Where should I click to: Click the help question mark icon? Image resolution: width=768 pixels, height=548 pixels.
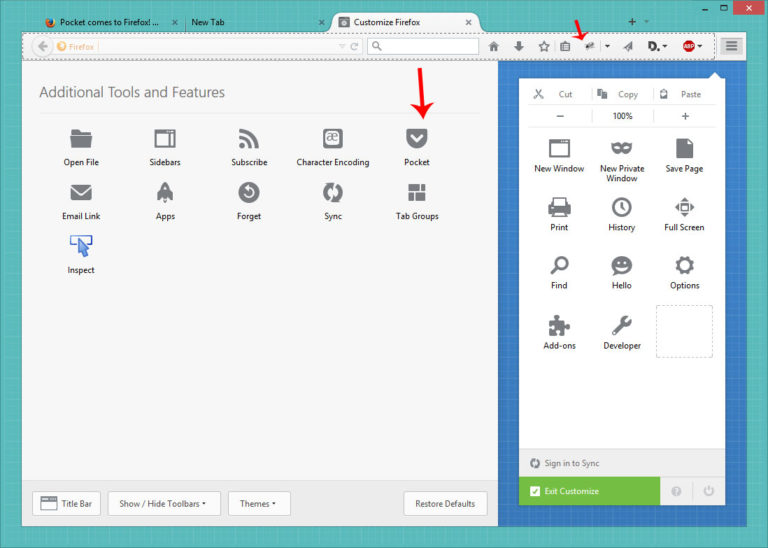(x=676, y=491)
